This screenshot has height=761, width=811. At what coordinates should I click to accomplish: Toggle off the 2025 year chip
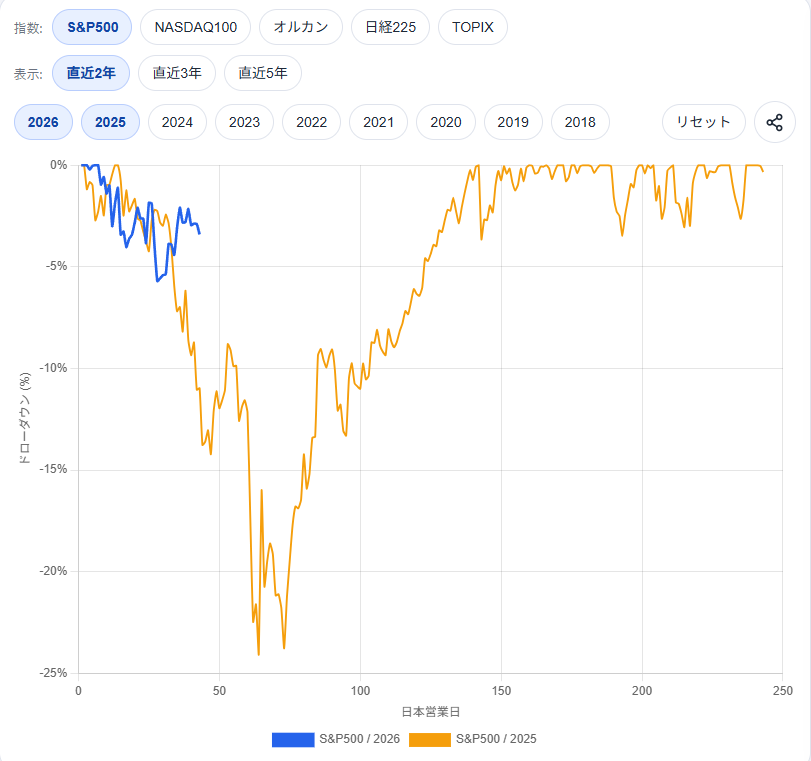click(x=110, y=122)
